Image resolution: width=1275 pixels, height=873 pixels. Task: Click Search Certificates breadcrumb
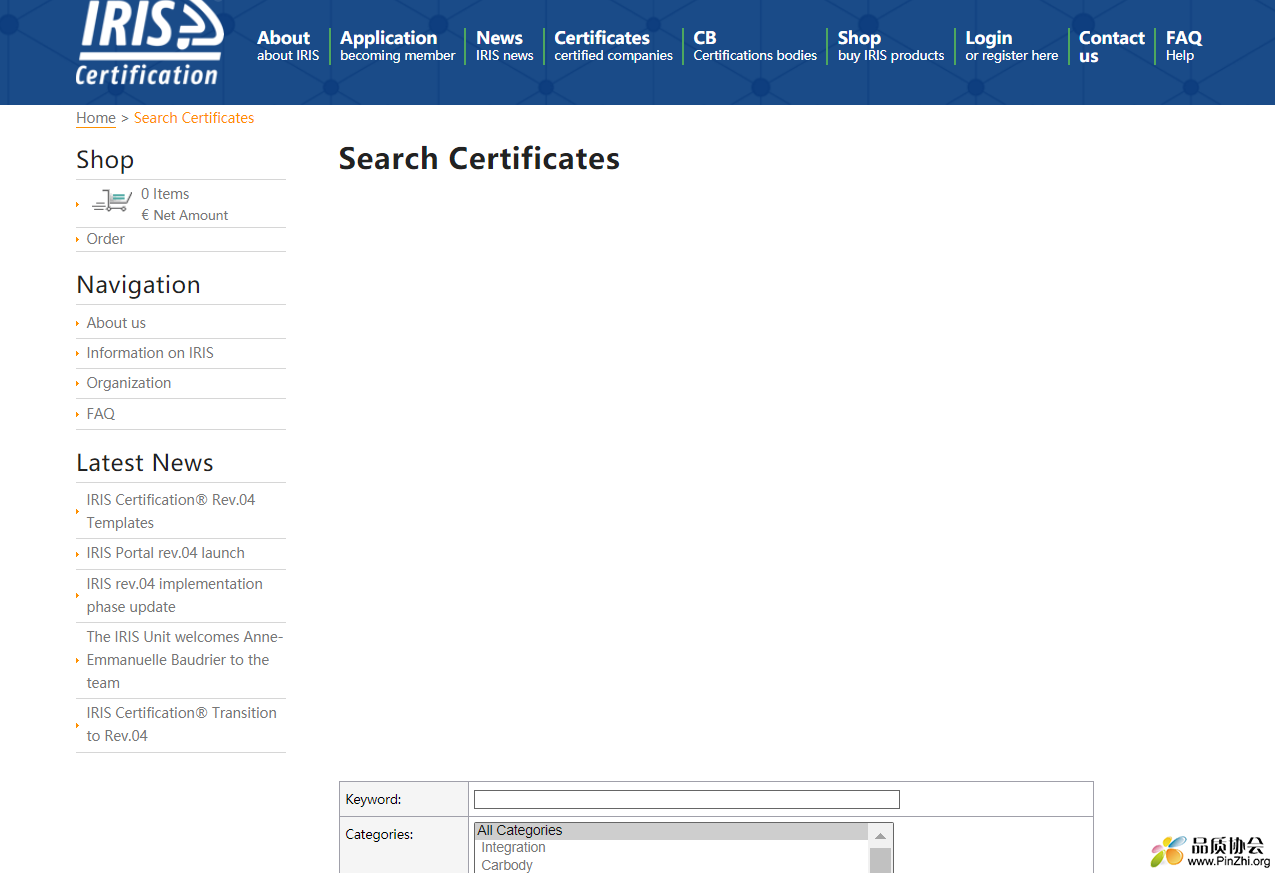[194, 118]
